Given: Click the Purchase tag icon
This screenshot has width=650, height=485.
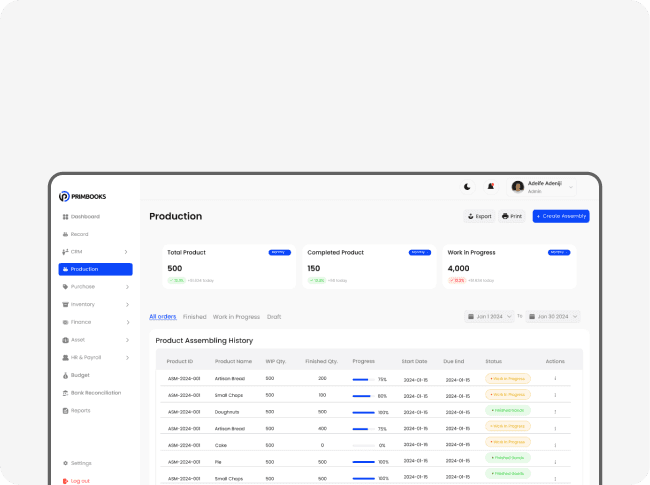Looking at the screenshot, I should pos(65,287).
